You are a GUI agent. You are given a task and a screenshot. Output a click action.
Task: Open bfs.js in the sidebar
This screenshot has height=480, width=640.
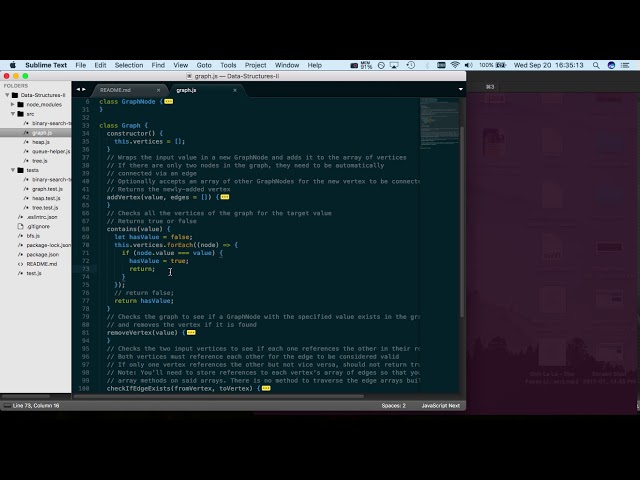33,236
